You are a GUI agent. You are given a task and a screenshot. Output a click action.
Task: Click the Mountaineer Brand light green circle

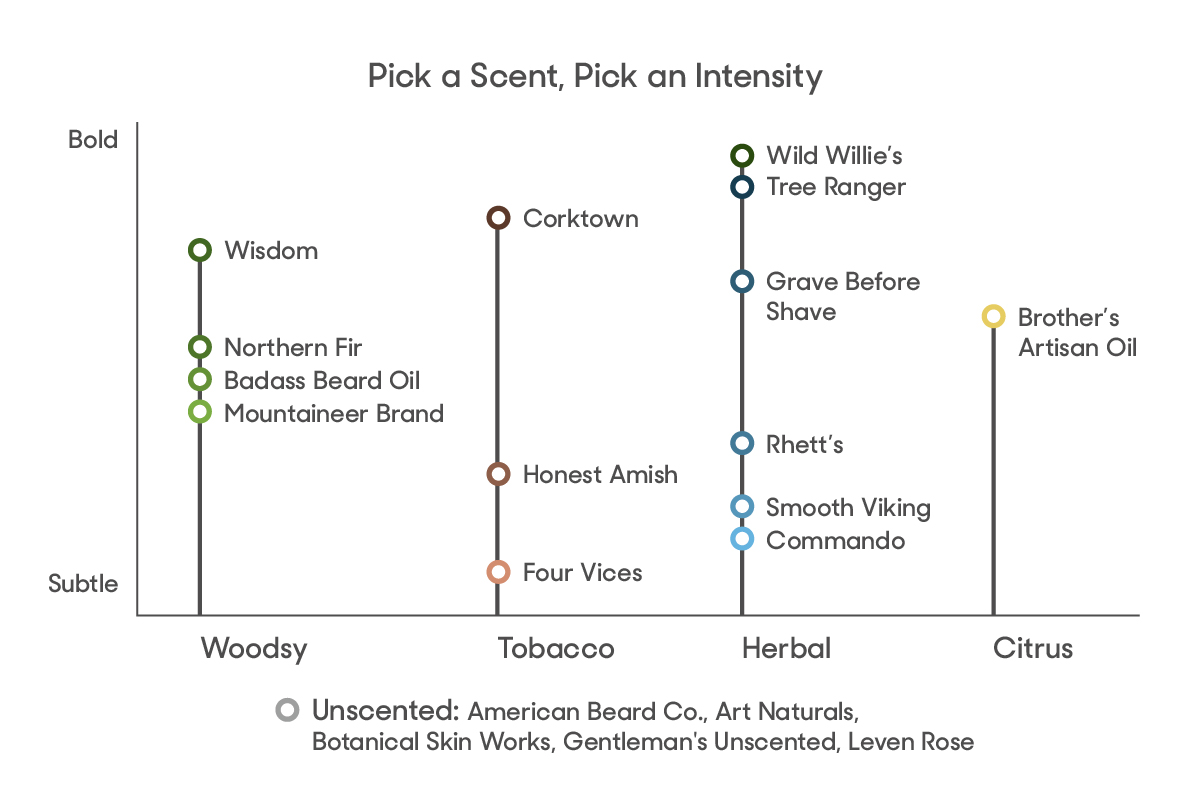pos(200,412)
